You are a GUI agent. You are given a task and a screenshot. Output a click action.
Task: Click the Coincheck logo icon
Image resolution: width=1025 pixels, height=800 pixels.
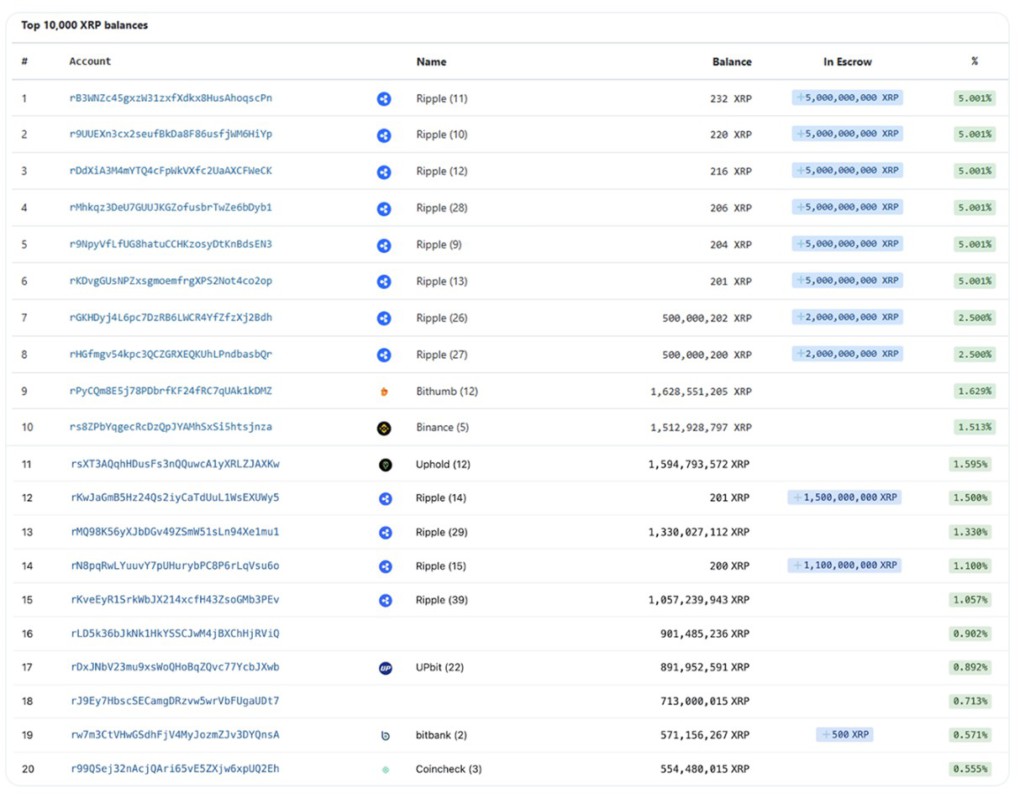(386, 770)
